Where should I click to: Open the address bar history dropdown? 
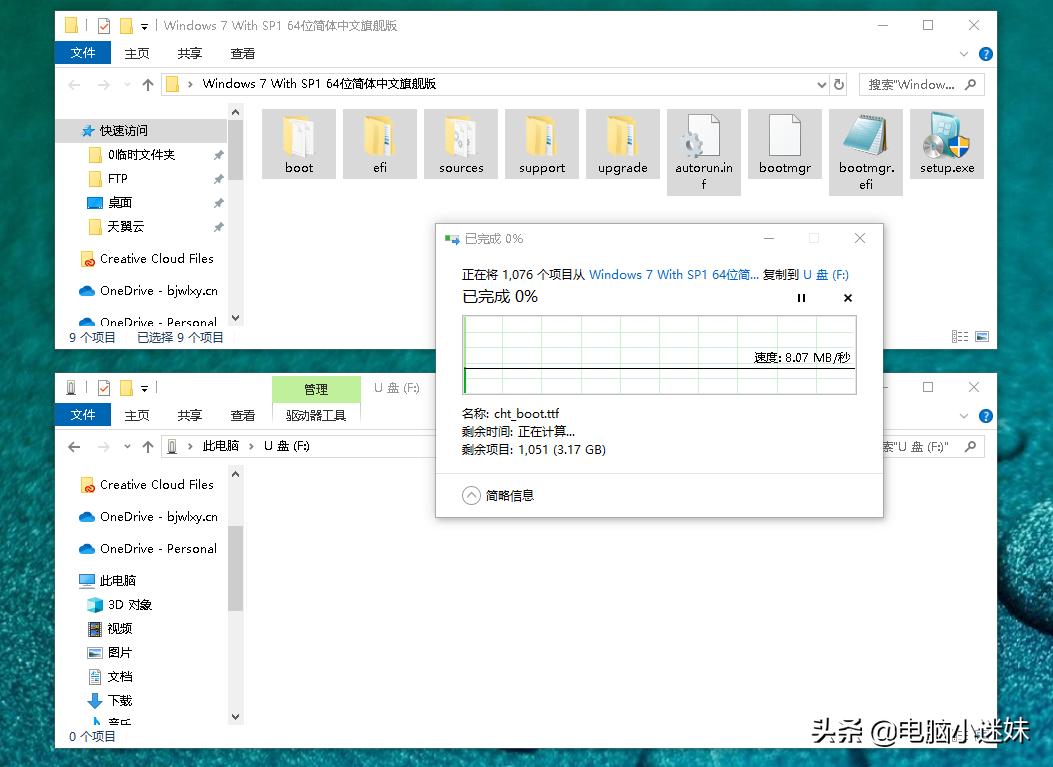click(820, 84)
